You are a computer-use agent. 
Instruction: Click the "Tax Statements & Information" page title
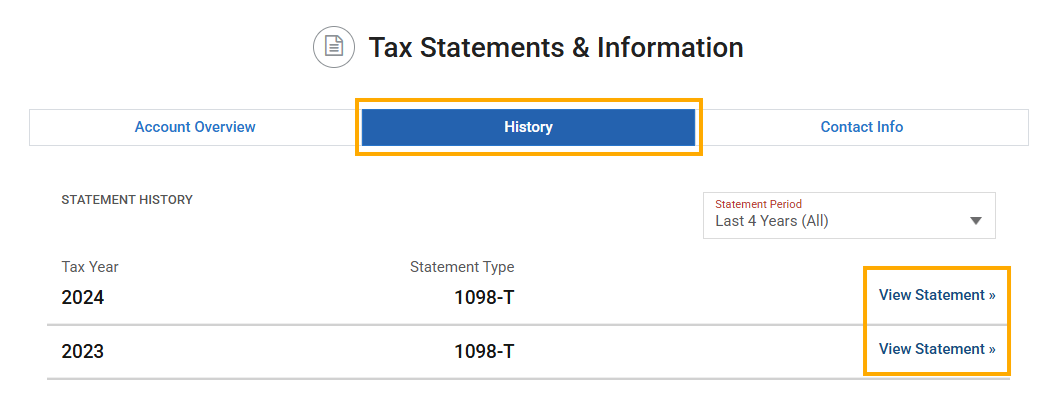click(556, 47)
